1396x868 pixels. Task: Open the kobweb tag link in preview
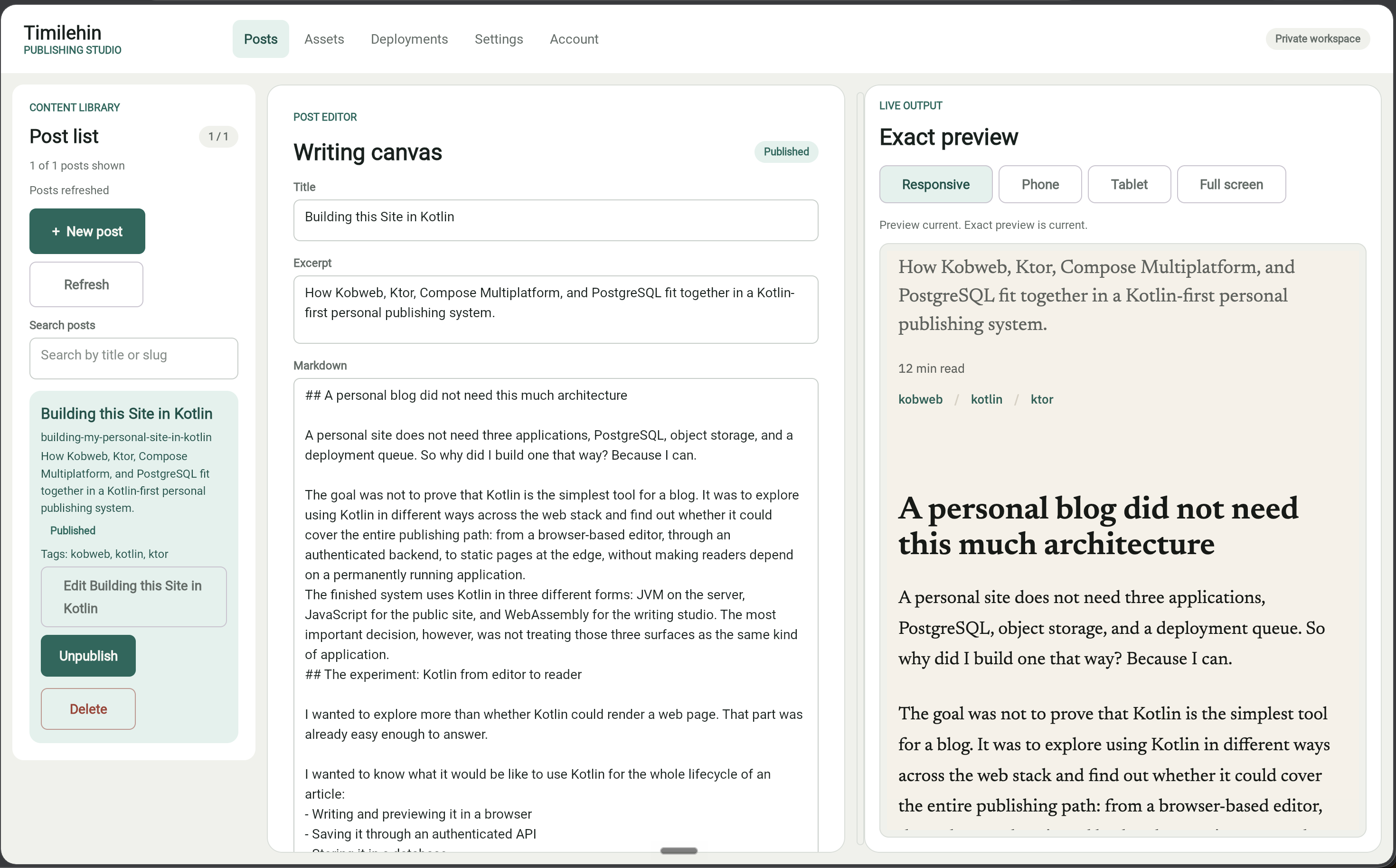pyautogui.click(x=920, y=399)
